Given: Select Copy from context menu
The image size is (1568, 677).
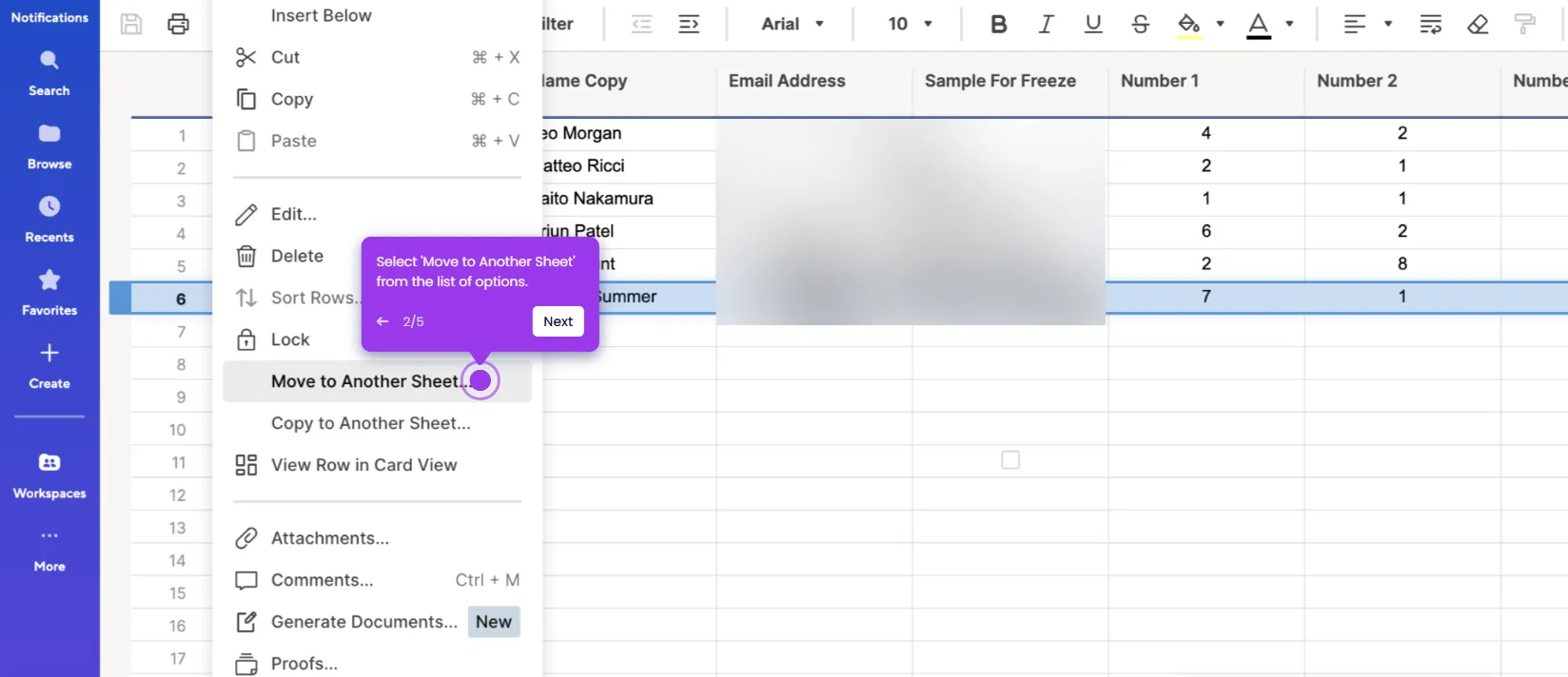Looking at the screenshot, I should [x=377, y=99].
